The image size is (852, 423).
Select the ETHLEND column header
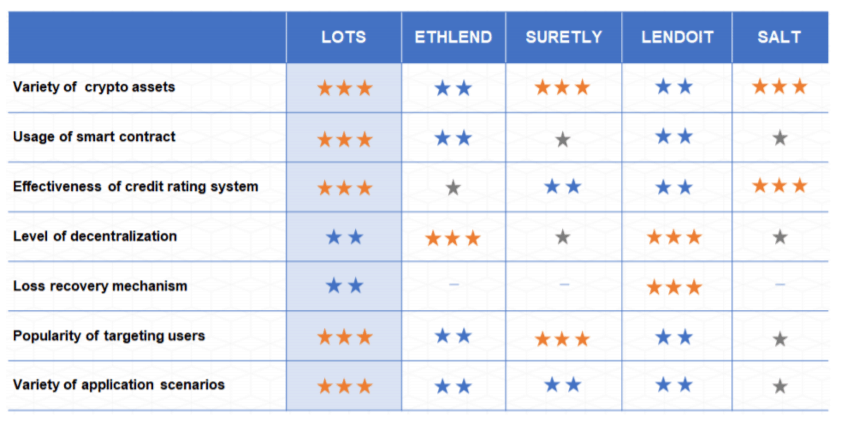[x=453, y=37]
